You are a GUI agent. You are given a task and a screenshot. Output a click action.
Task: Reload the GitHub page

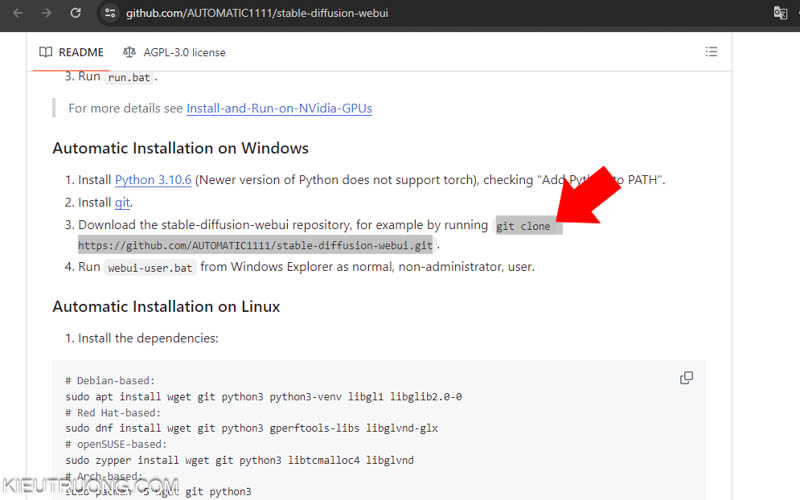(76, 13)
